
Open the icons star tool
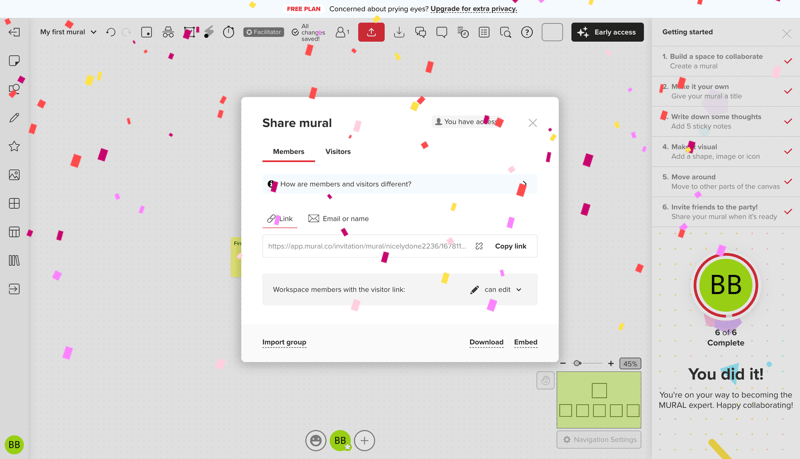tap(14, 146)
